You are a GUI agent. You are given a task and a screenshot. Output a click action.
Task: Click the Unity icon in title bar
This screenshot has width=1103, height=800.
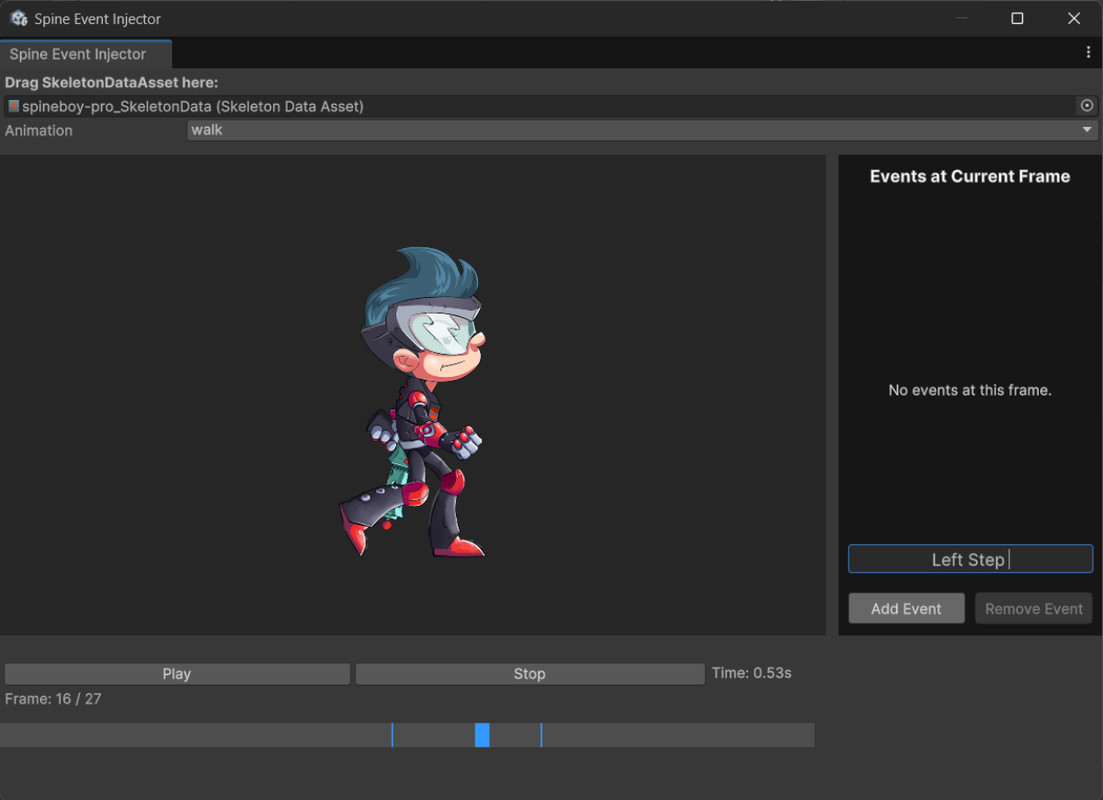19,18
